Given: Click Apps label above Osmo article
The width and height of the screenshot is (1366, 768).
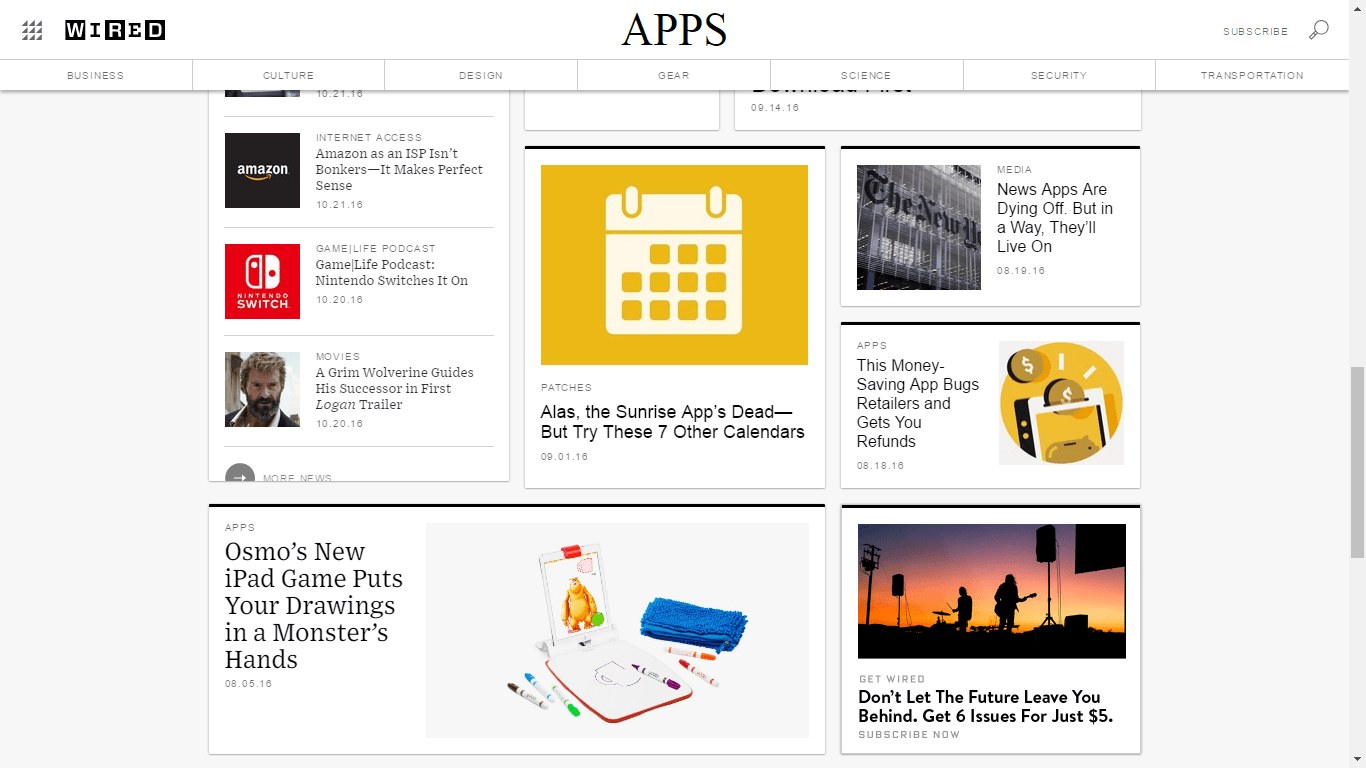Looking at the screenshot, I should [x=240, y=527].
